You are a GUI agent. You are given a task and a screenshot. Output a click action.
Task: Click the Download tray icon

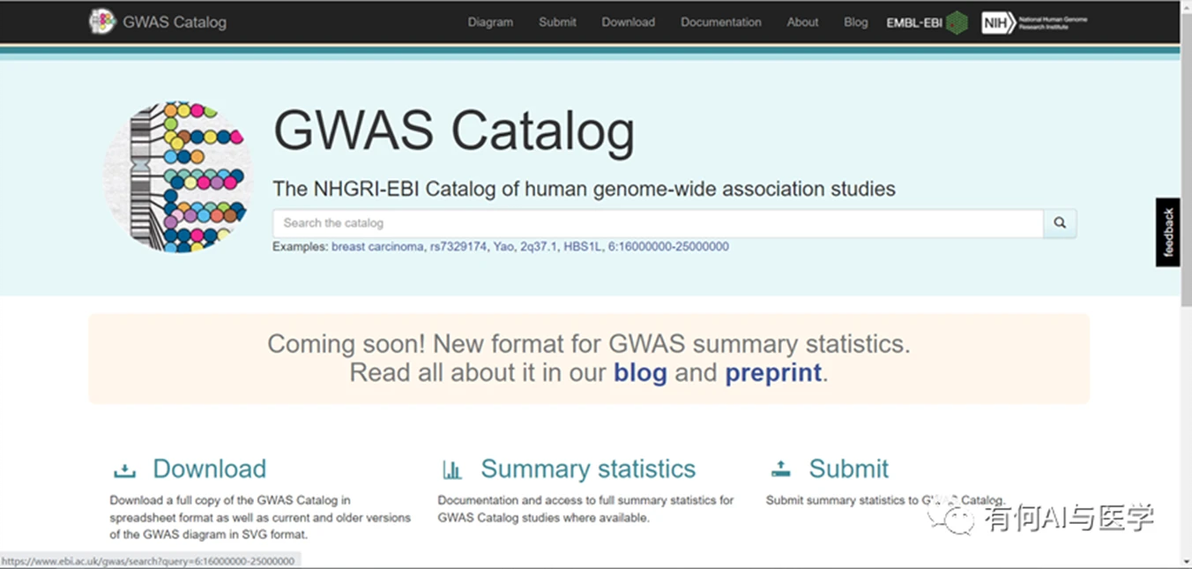click(x=124, y=470)
